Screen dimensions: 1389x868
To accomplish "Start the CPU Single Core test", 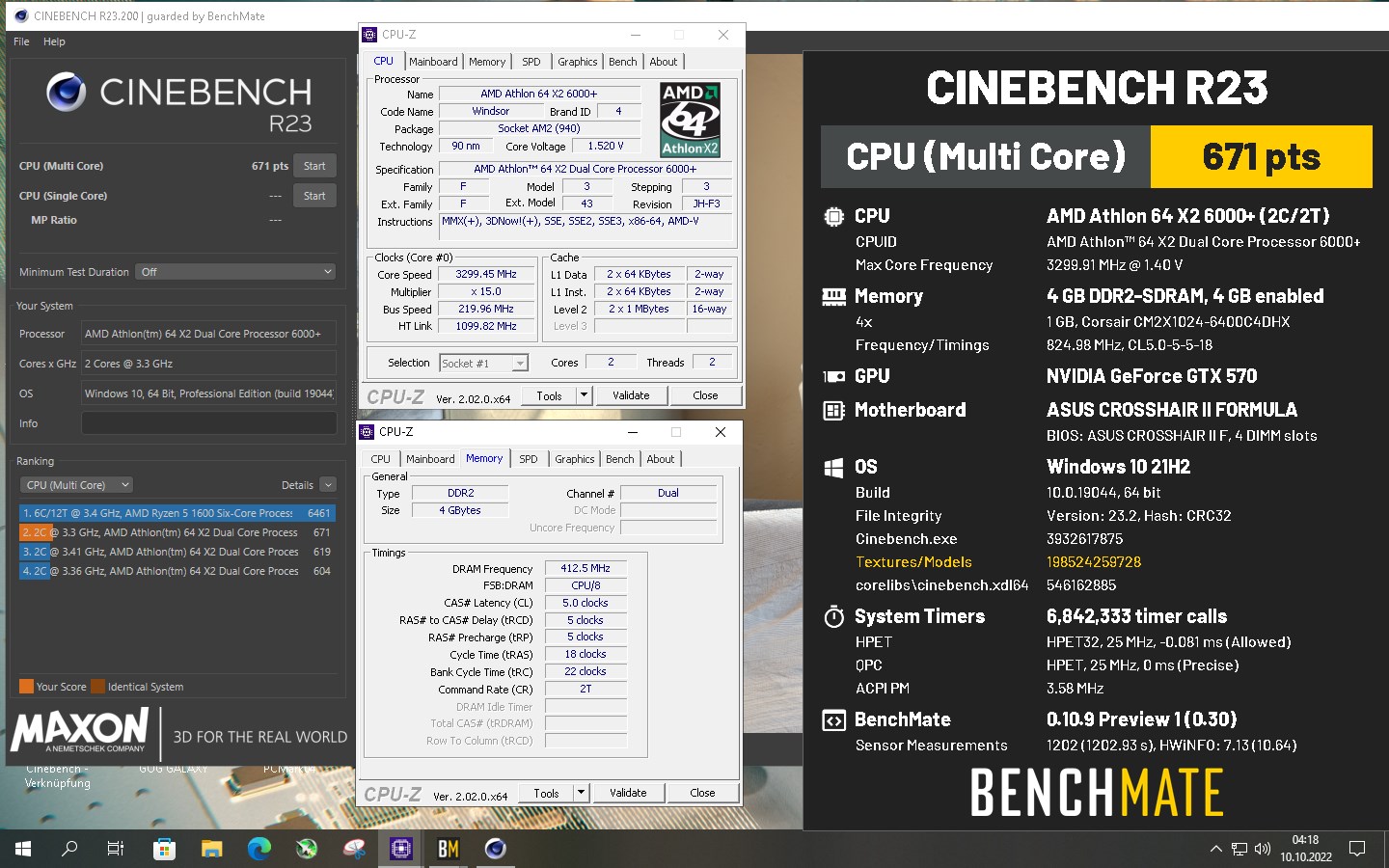I will (314, 196).
